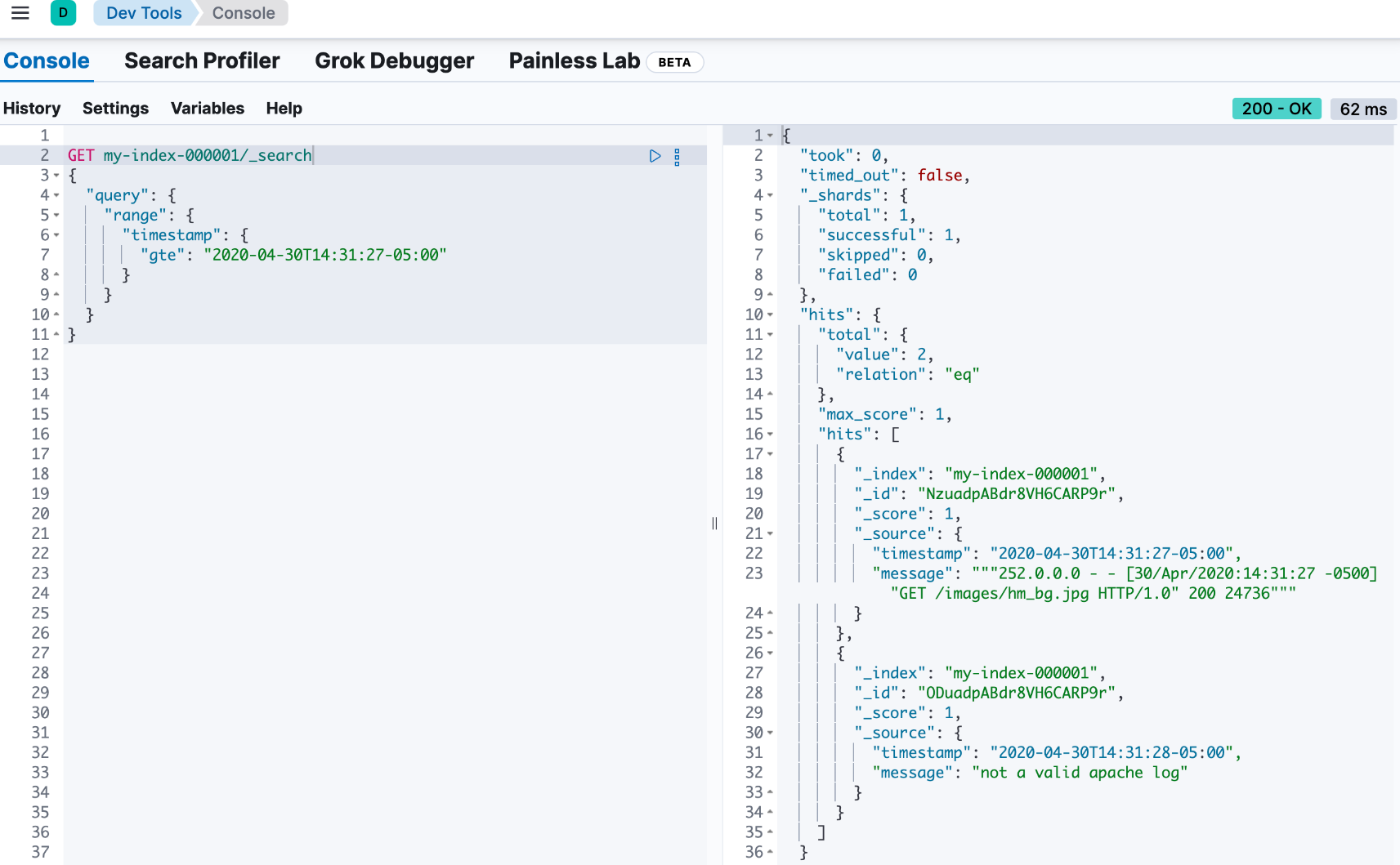Fold the response "hits" array on line 16
1400x865 pixels.
[770, 435]
